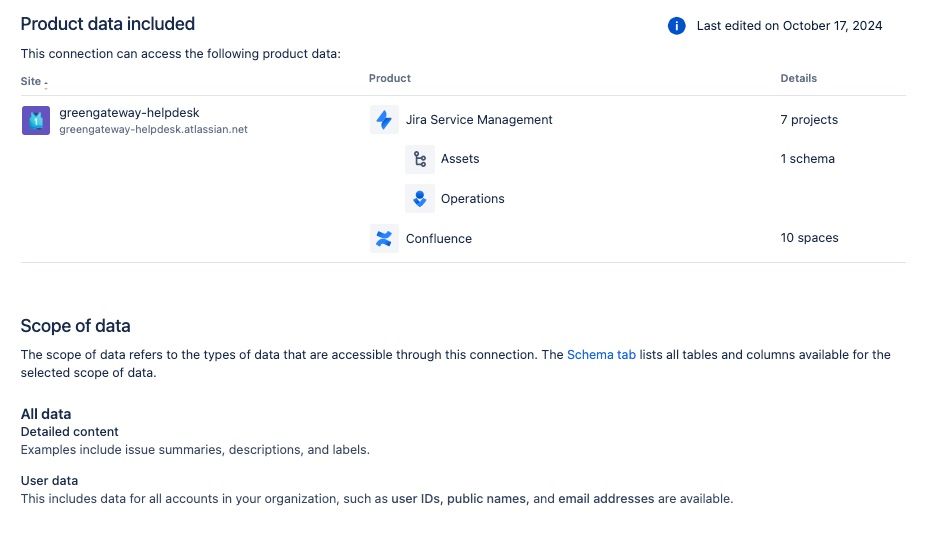Click the 7 projects details cell
936x540 pixels.
pyautogui.click(x=809, y=119)
